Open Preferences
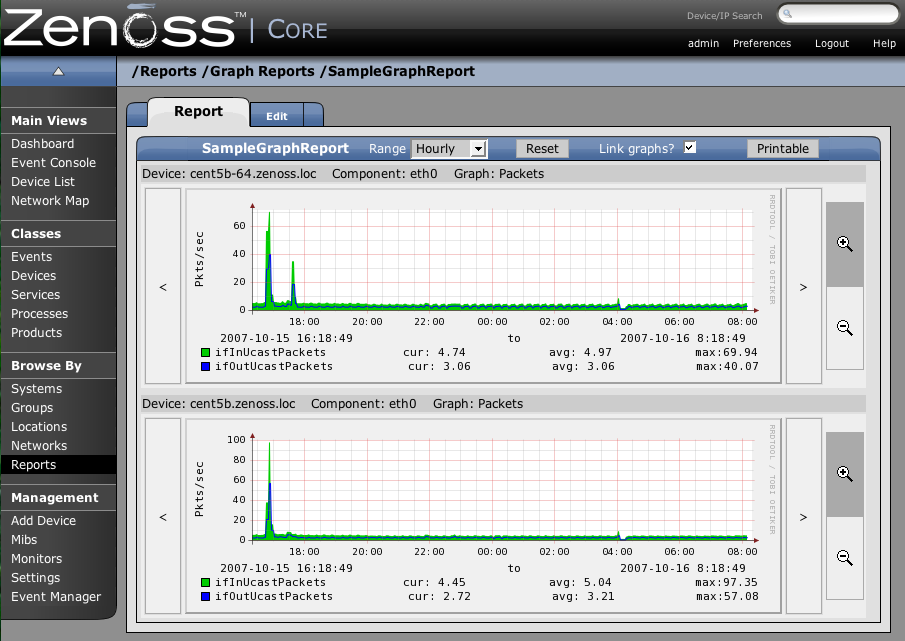Image resolution: width=905 pixels, height=641 pixels. [762, 43]
